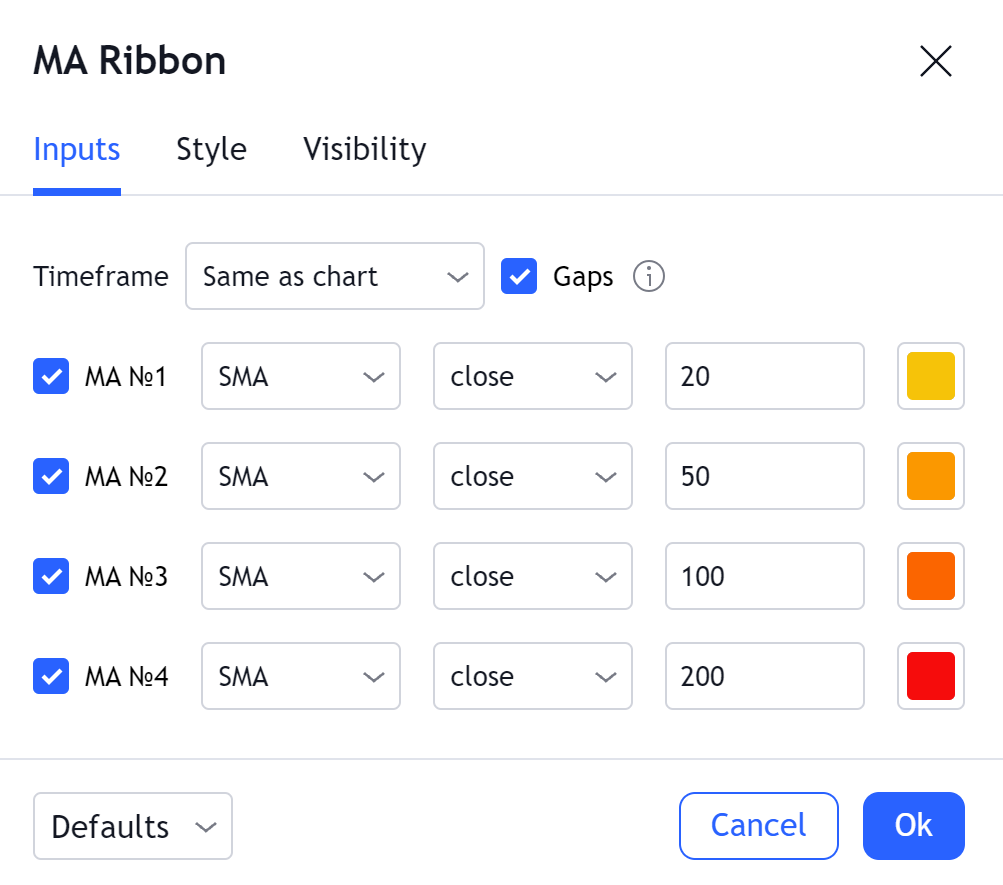
Task: Expand MA №1 type SMA dropdown
Action: [300, 376]
